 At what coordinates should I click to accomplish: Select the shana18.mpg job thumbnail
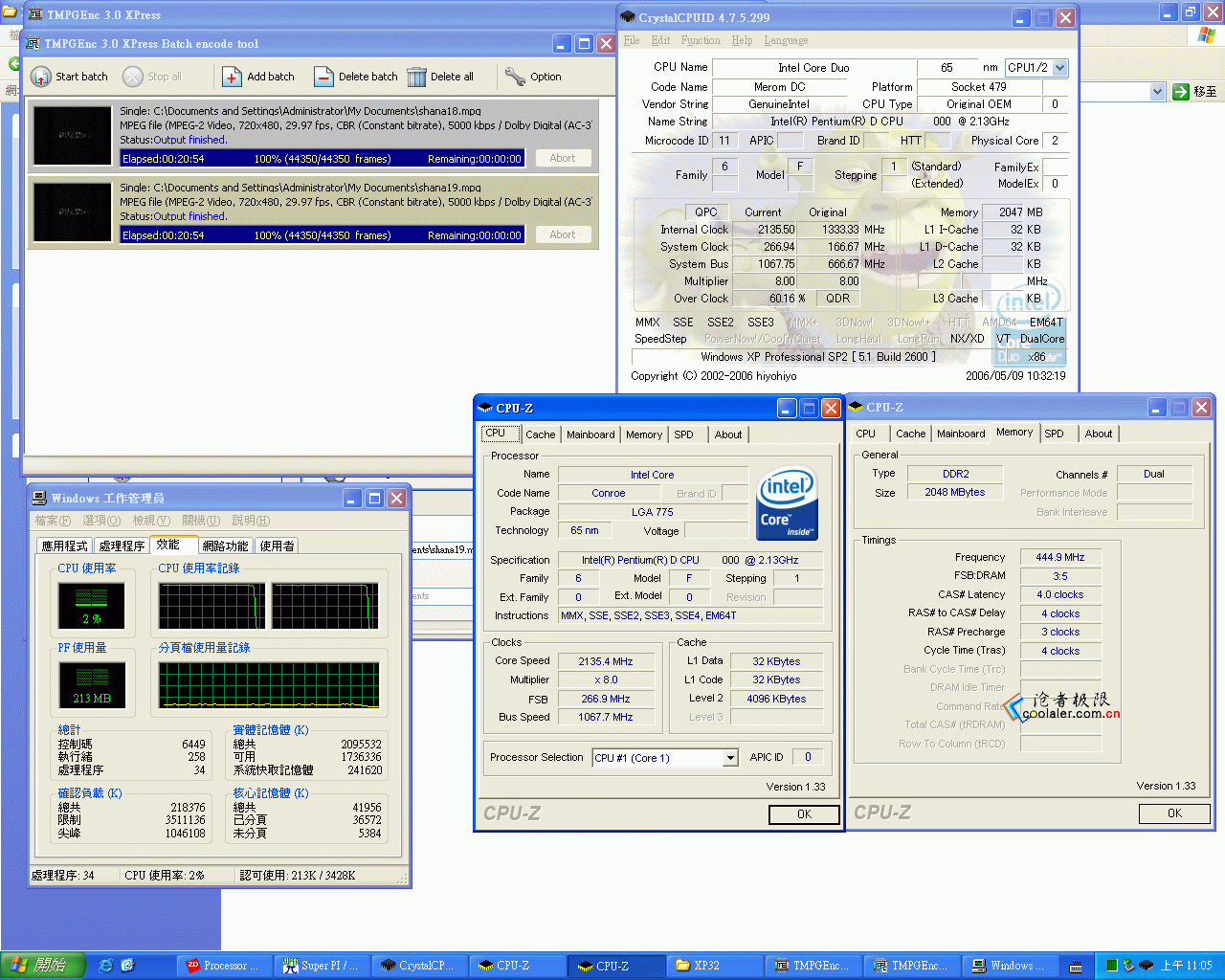tap(73, 136)
